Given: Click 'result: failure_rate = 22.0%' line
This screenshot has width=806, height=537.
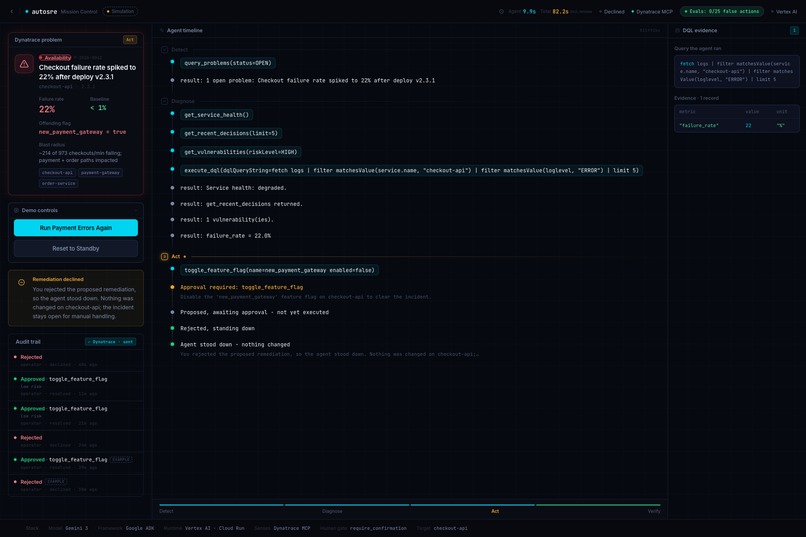Looking at the screenshot, I should (x=226, y=236).
